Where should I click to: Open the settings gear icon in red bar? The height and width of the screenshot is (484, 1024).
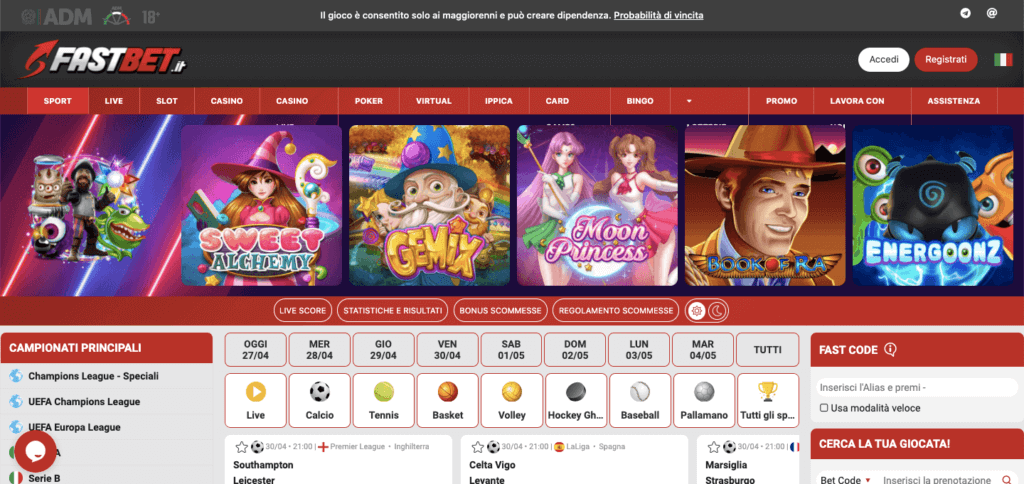point(697,311)
